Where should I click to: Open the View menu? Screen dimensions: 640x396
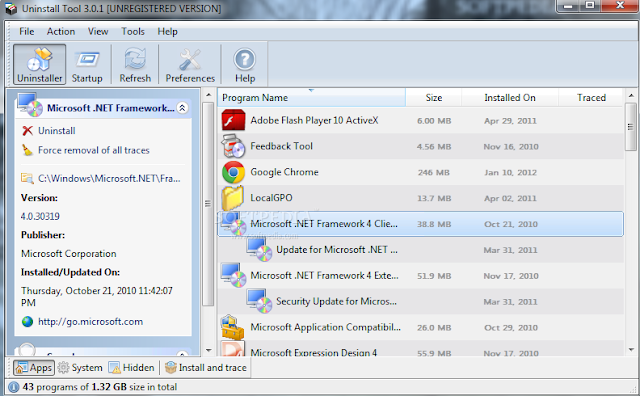coord(98,31)
